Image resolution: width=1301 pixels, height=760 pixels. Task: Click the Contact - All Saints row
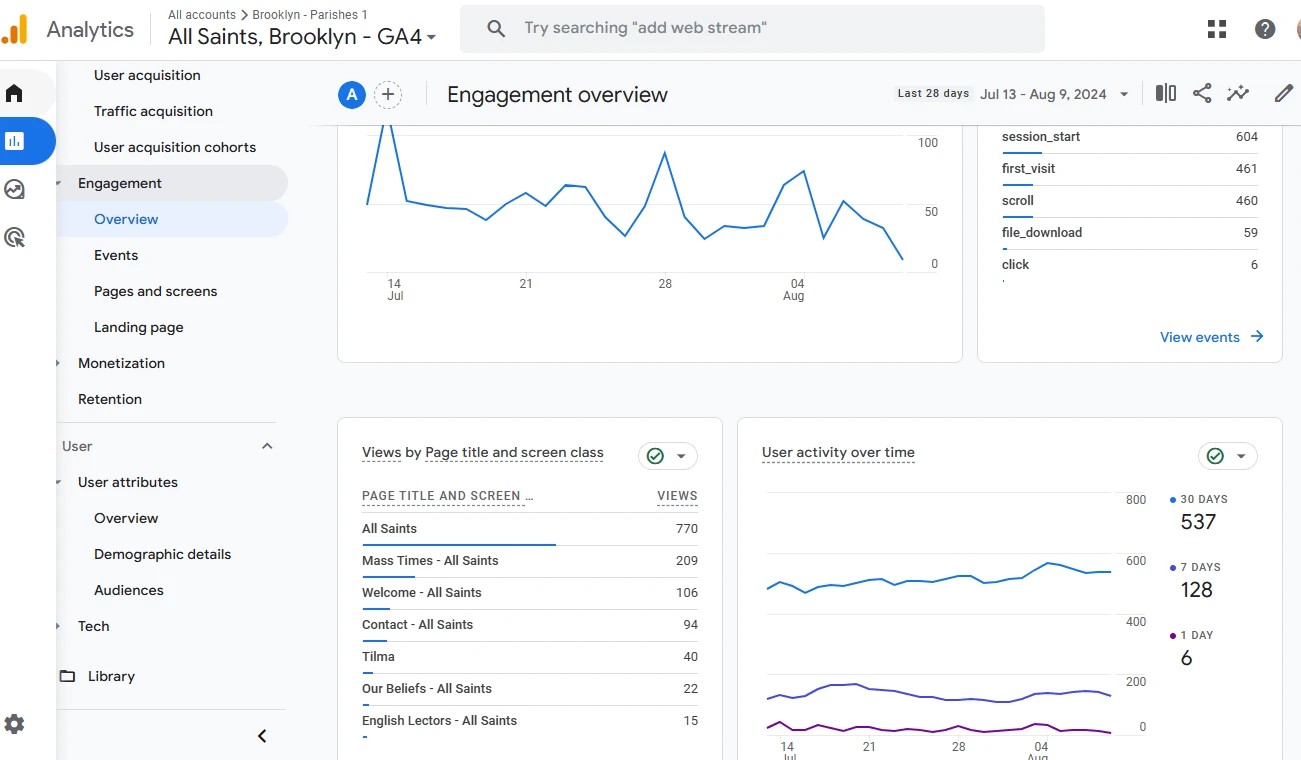[x=530, y=625]
